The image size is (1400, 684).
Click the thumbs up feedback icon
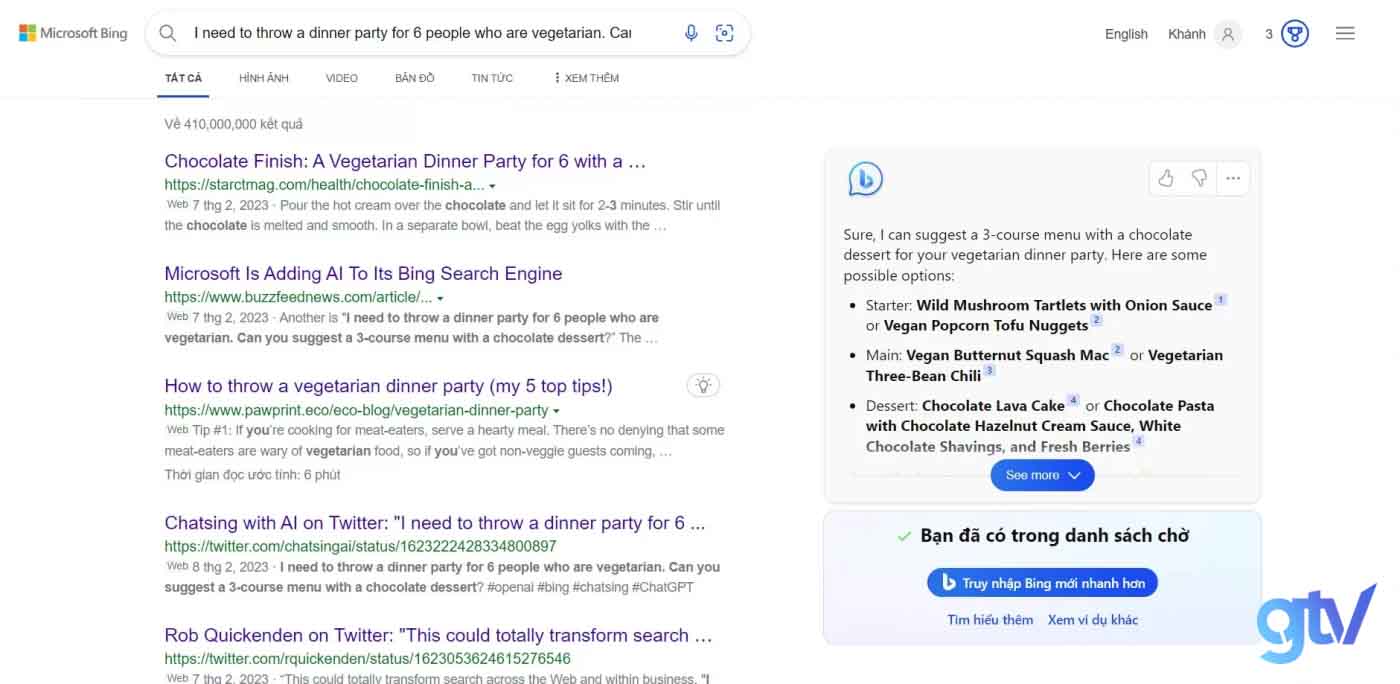pos(1166,178)
